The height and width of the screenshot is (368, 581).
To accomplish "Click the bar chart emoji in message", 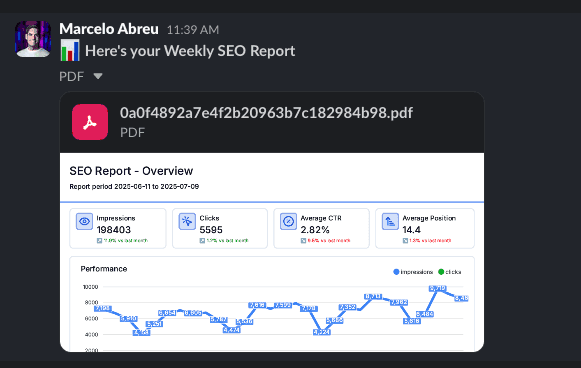I will coord(70,50).
